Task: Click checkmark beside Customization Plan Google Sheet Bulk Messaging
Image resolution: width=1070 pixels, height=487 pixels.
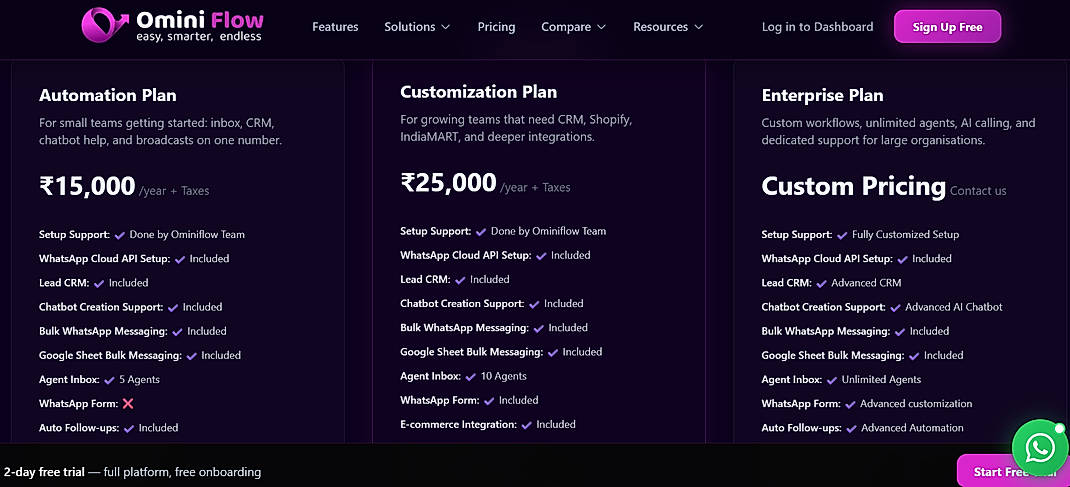Action: pyautogui.click(x=553, y=353)
